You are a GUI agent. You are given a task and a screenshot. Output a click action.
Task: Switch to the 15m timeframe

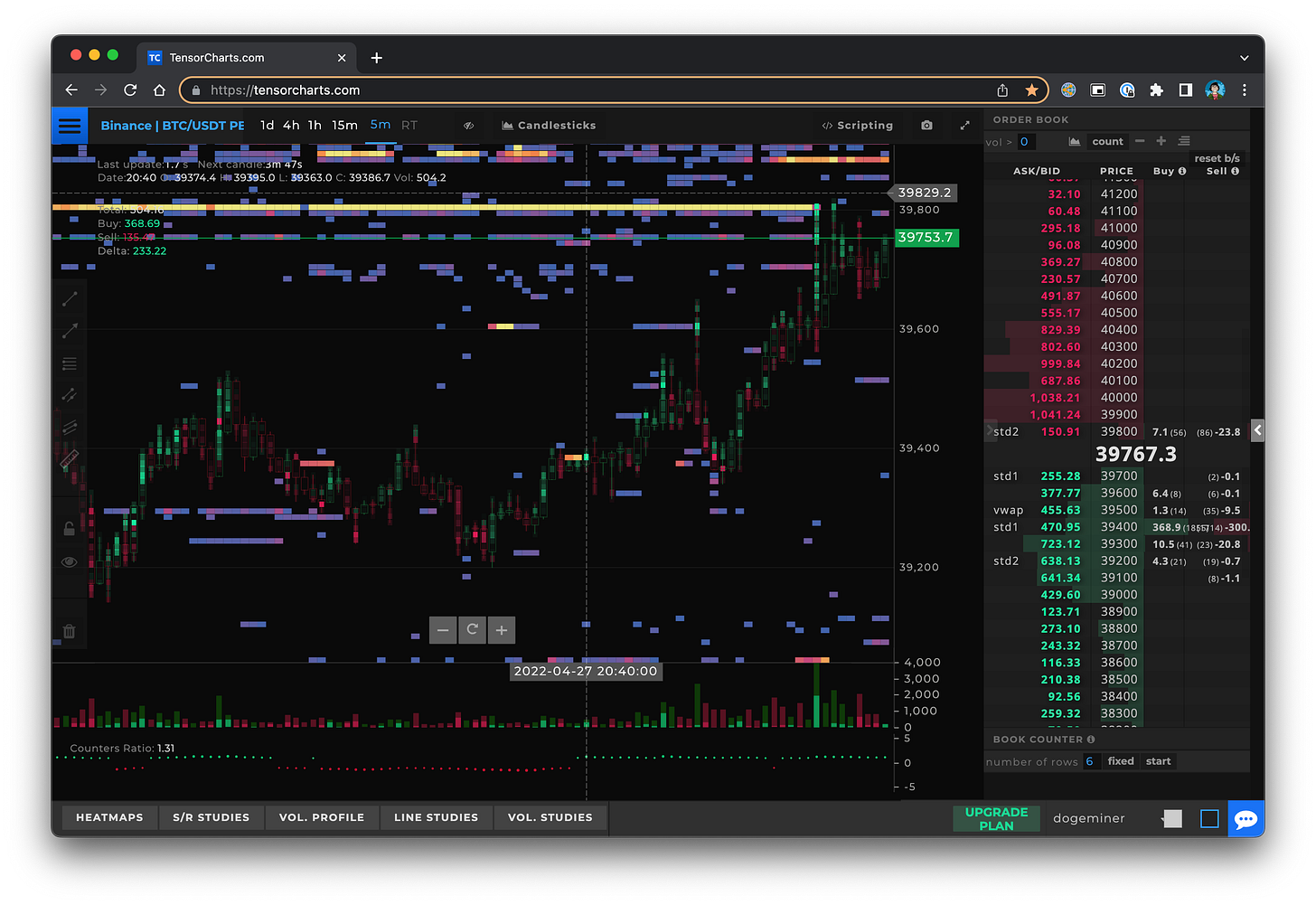point(344,126)
